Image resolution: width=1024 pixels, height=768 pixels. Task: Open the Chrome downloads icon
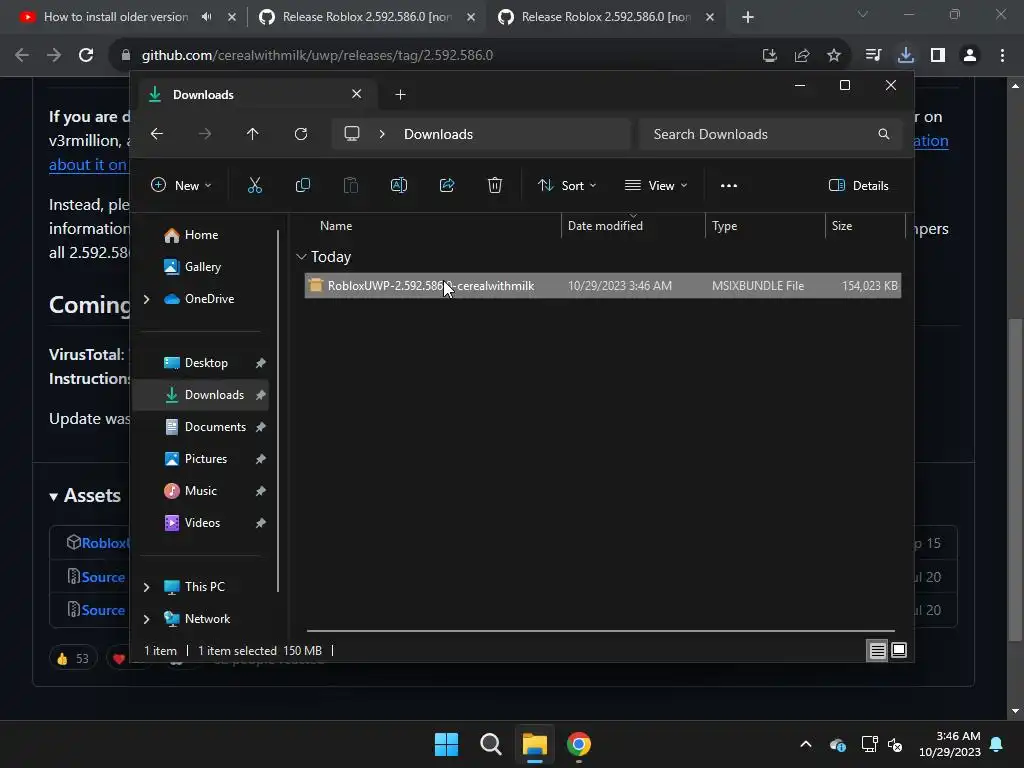click(x=906, y=56)
